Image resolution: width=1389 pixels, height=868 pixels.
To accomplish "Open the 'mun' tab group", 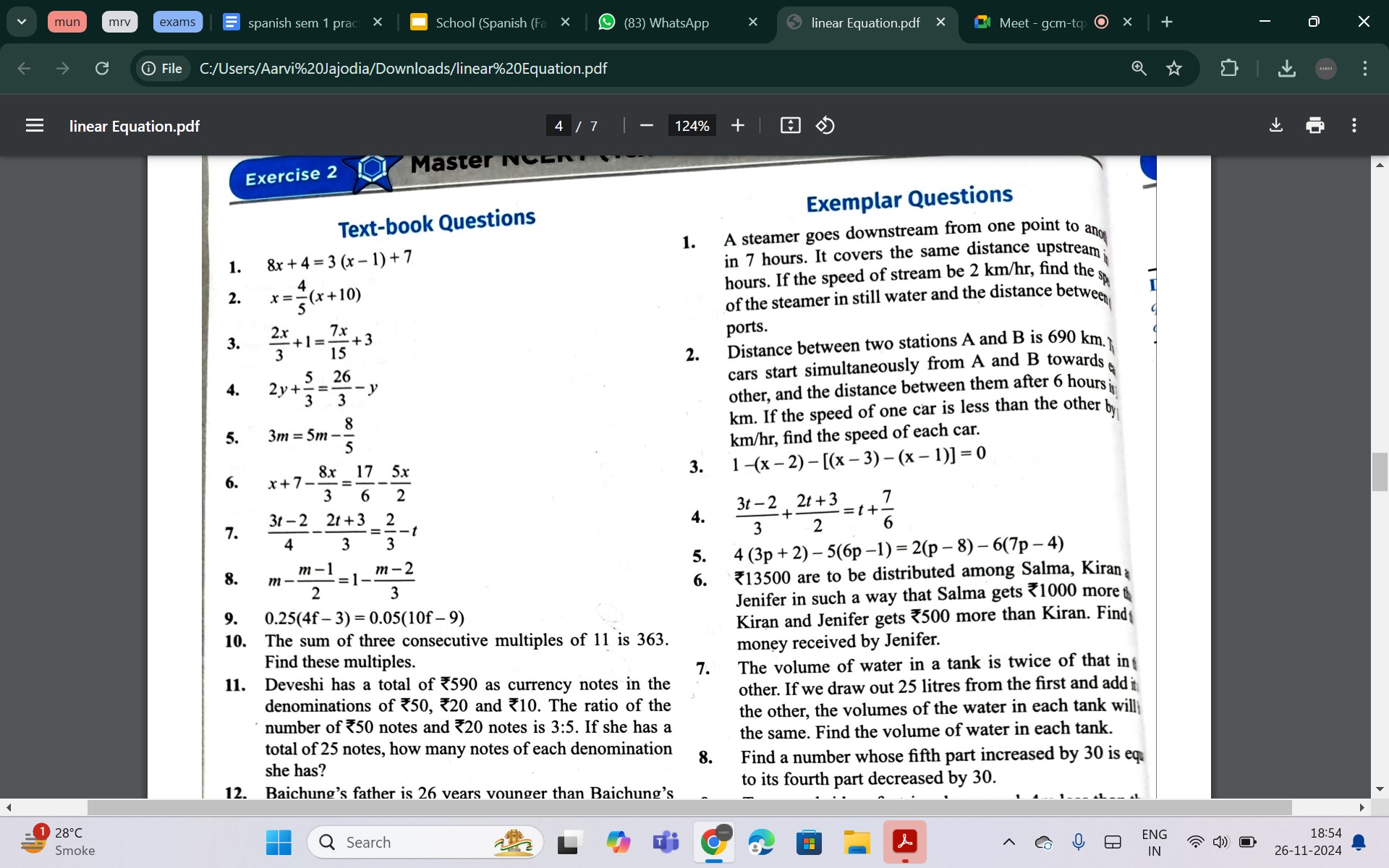I will pos(67,22).
